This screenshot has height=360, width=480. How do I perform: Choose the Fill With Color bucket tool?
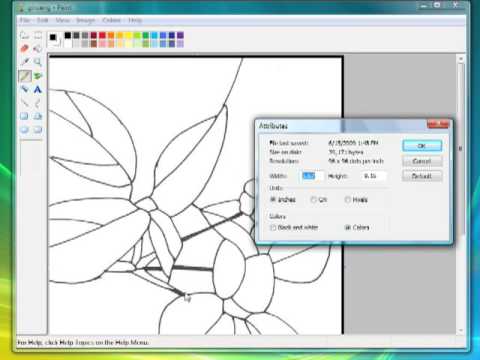click(x=38, y=49)
